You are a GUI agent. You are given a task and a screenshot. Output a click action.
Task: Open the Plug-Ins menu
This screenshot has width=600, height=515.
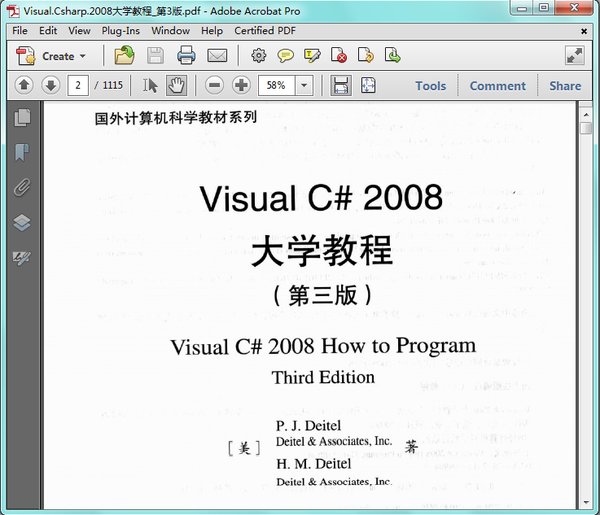click(121, 31)
